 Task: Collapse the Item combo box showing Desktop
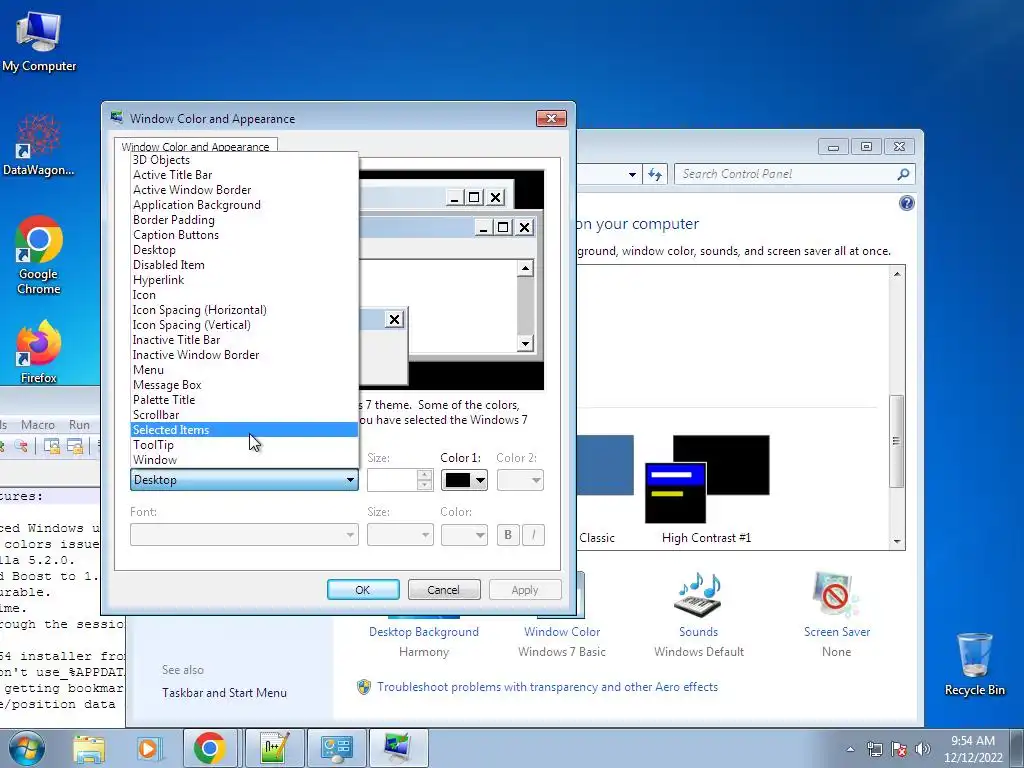click(x=244, y=480)
